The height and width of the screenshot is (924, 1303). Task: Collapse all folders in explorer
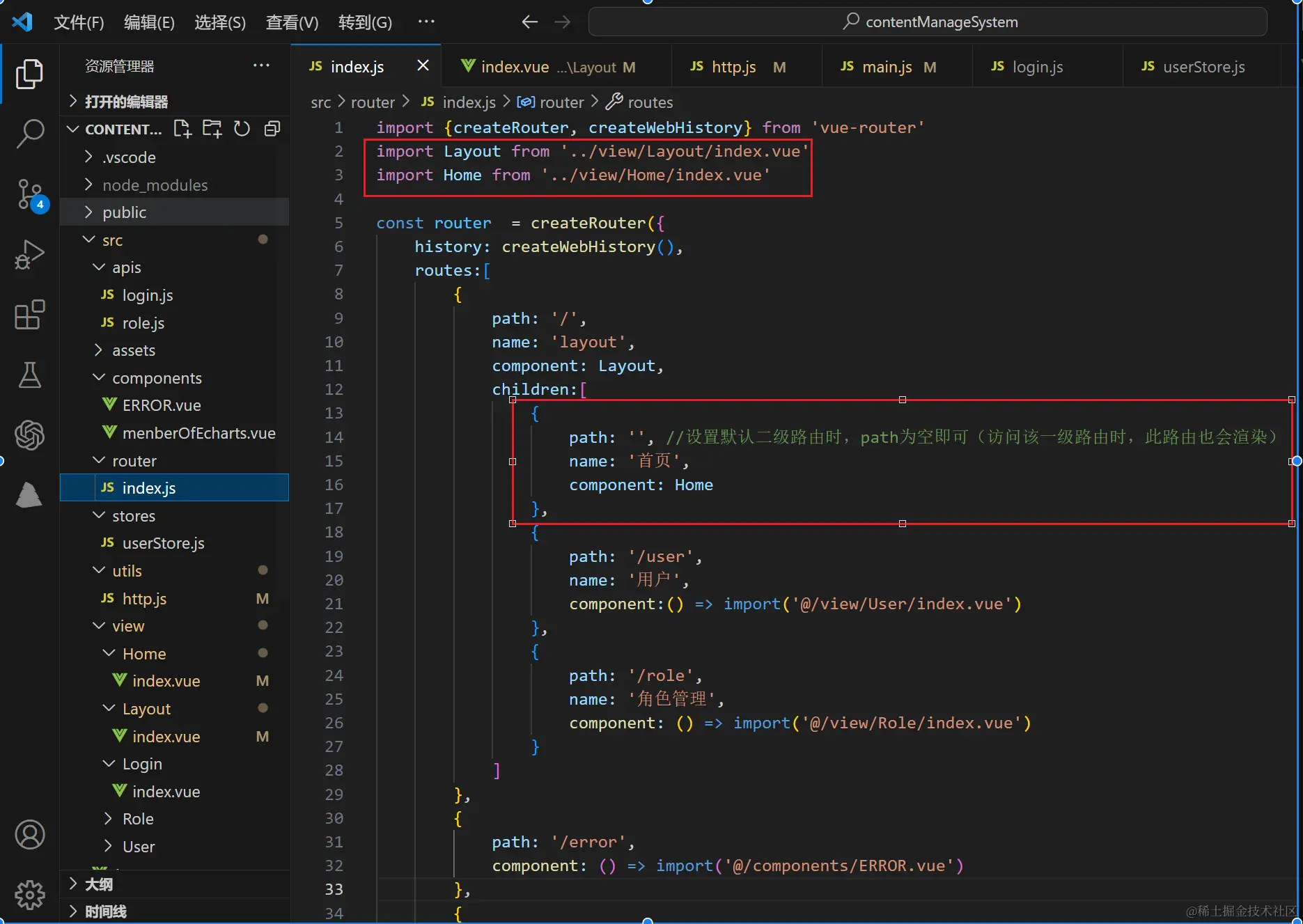click(272, 129)
